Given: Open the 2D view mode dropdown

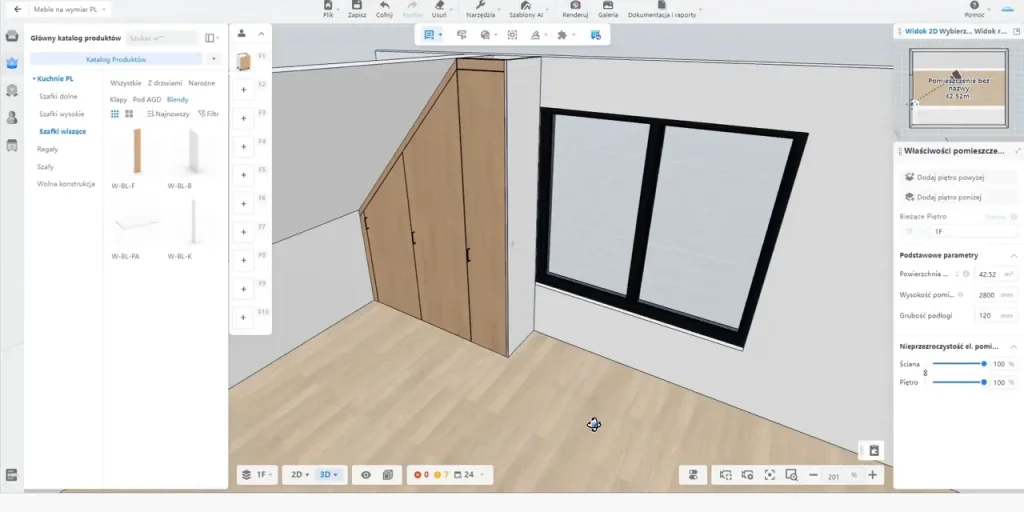Looking at the screenshot, I should point(300,475).
